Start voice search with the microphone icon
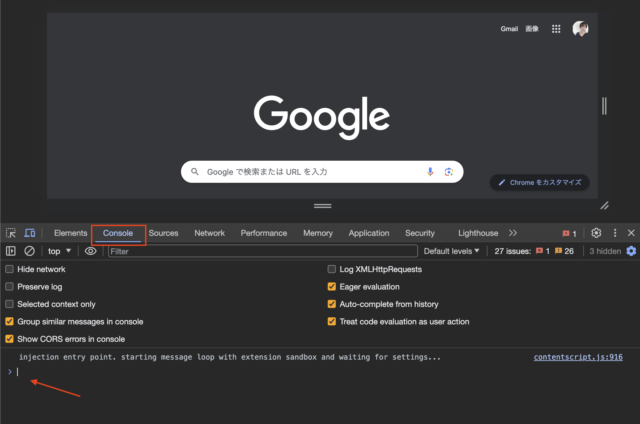The width and height of the screenshot is (640, 424). click(x=430, y=172)
